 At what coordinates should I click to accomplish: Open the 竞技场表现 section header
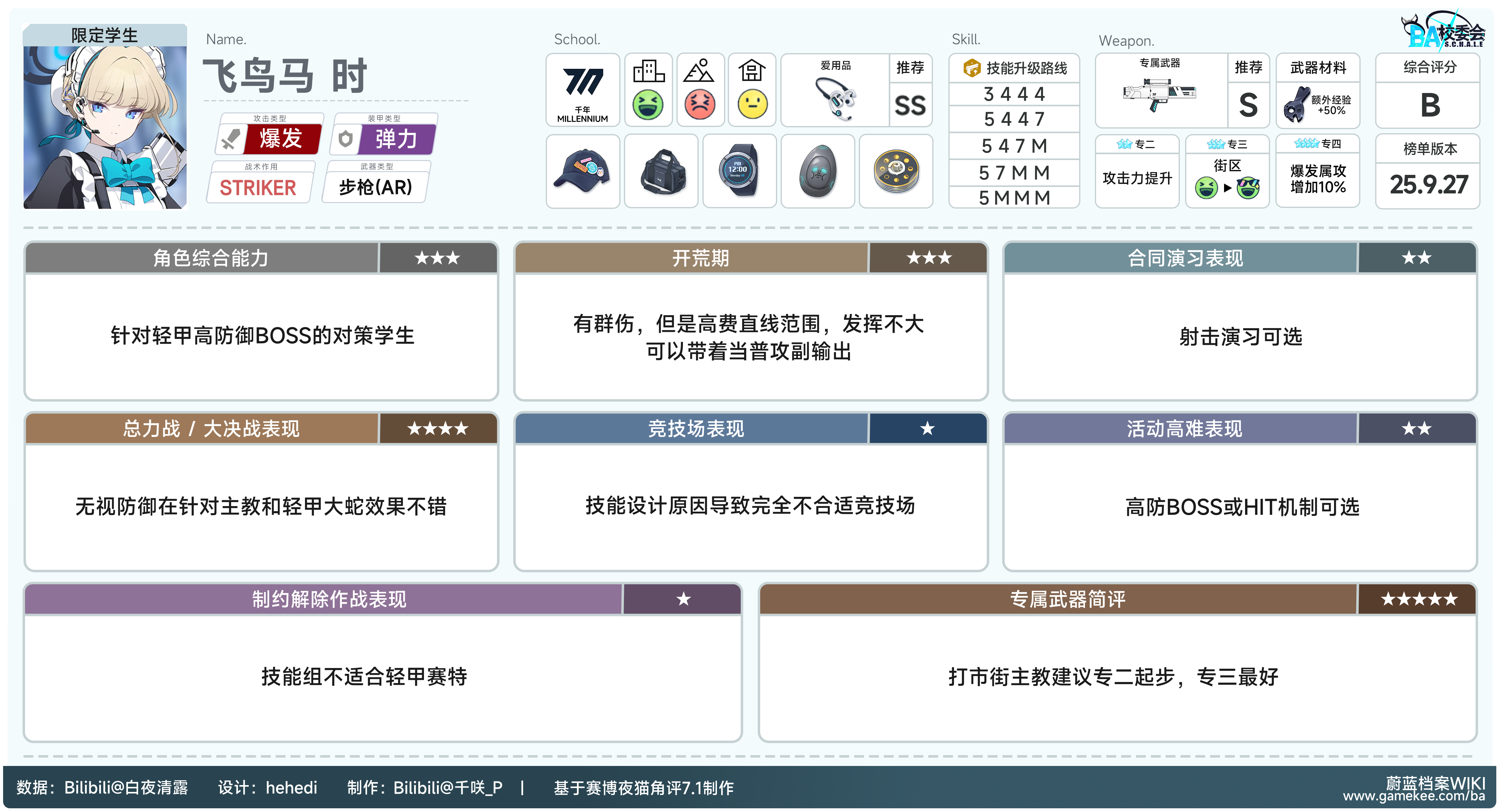click(x=696, y=429)
